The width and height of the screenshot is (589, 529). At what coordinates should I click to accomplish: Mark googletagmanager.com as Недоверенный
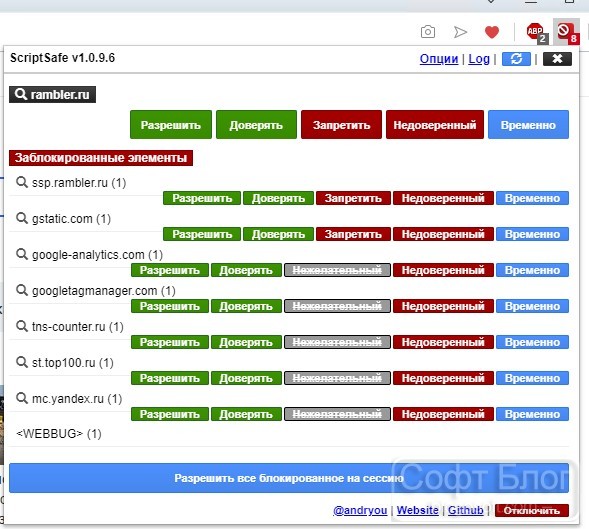[443, 306]
